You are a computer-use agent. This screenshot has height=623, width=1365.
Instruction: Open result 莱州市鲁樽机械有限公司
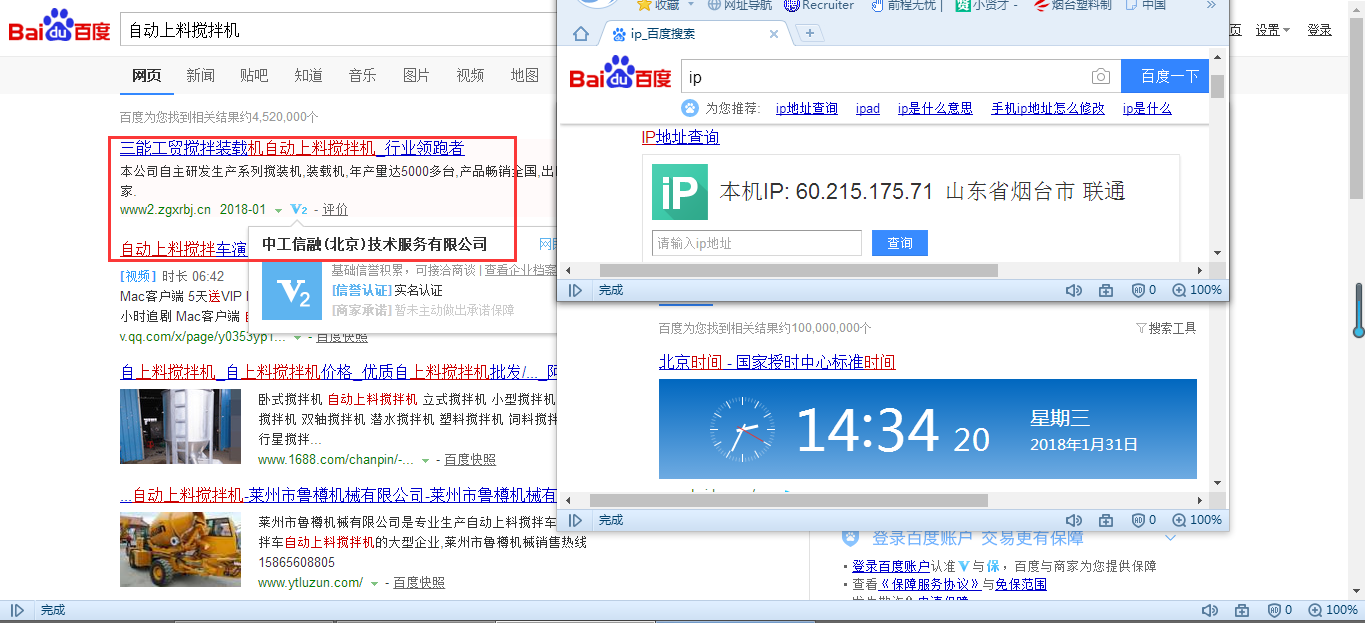[338, 495]
